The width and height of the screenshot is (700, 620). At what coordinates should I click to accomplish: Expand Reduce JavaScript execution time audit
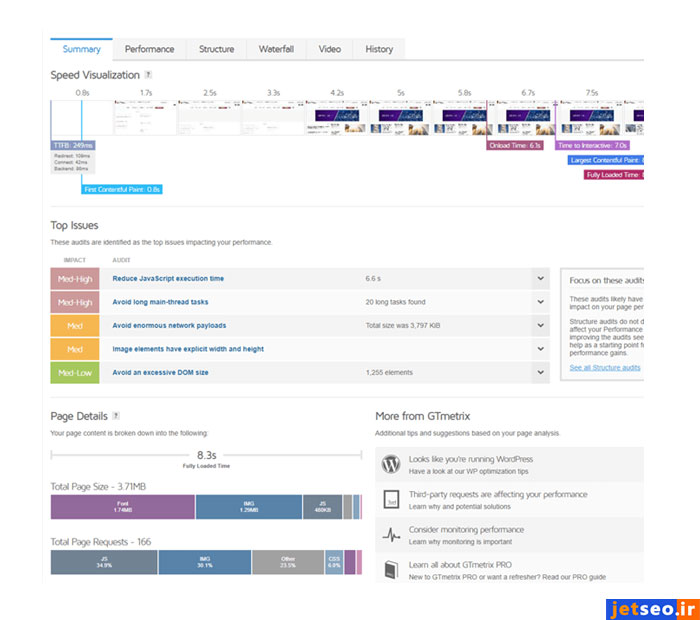coord(540,279)
